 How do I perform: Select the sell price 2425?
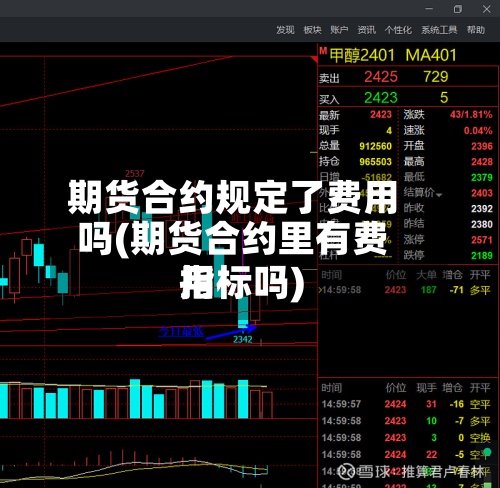pos(381,77)
